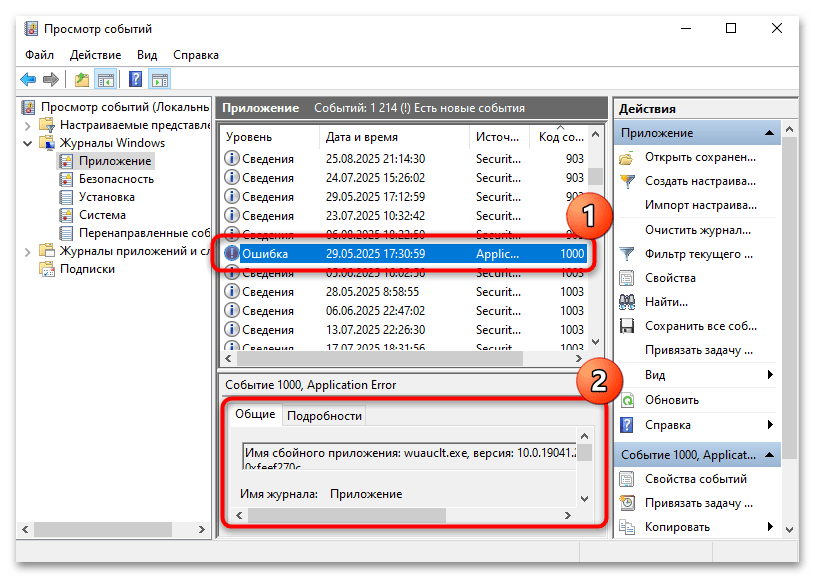
Task: Open the Действие menu
Action: (x=95, y=55)
